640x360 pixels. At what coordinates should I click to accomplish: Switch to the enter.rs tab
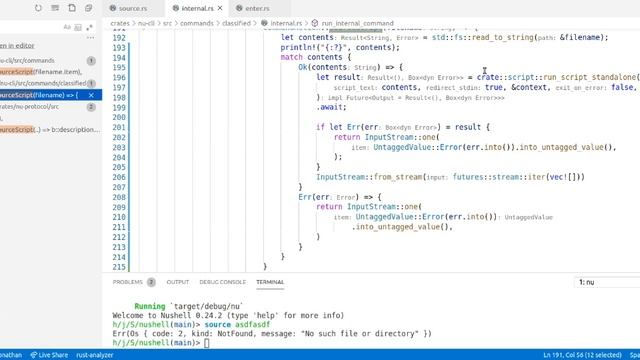coord(257,8)
